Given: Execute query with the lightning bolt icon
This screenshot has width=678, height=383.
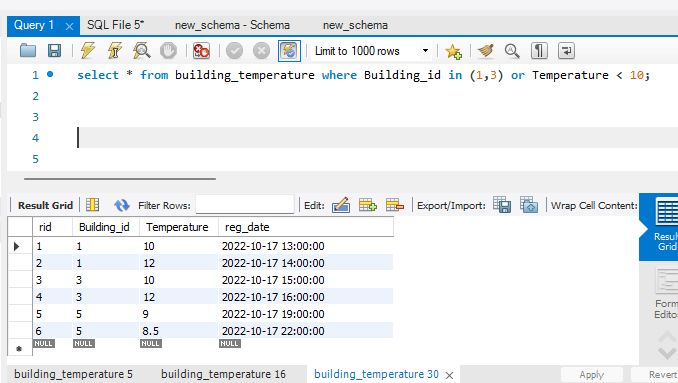Looking at the screenshot, I should point(88,51).
